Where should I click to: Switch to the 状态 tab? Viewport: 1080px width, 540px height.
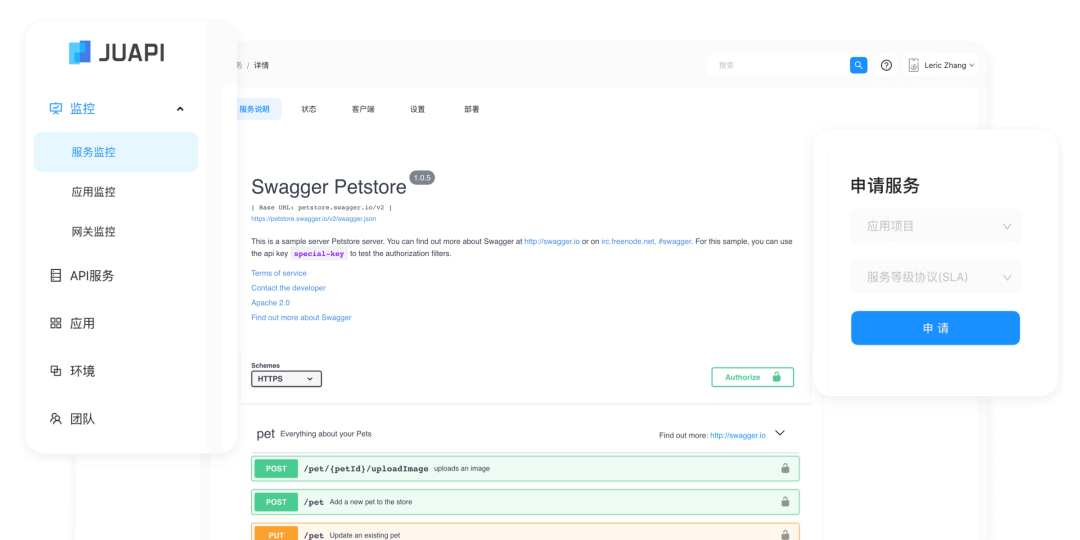(x=309, y=109)
